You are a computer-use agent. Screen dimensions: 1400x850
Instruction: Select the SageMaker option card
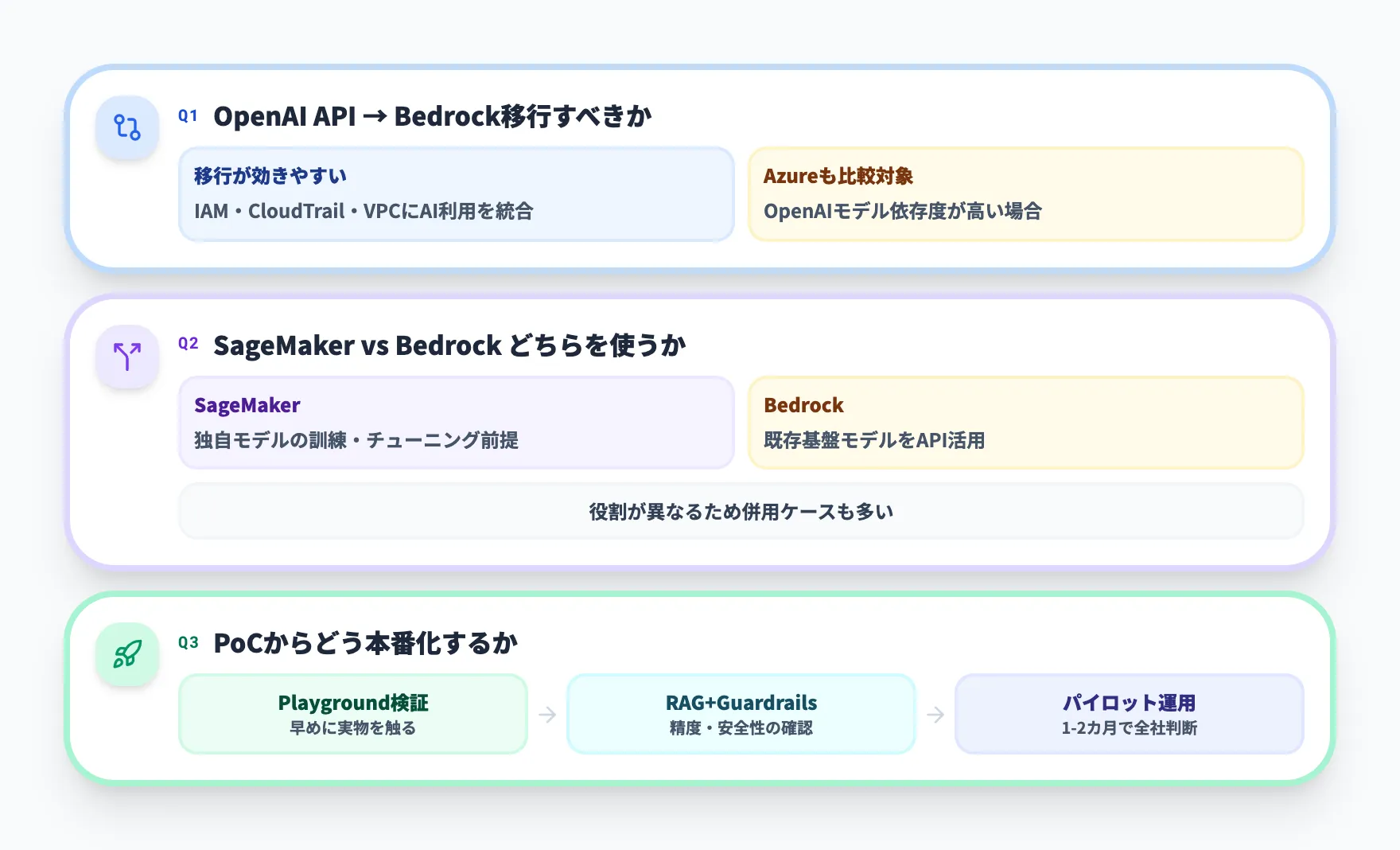pos(456,423)
